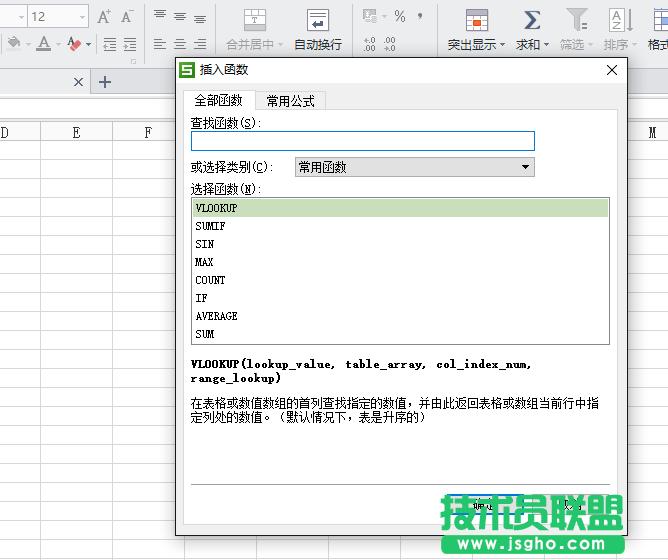668x560 pixels.
Task: Pick the COUNT function entry
Action: pos(210,280)
